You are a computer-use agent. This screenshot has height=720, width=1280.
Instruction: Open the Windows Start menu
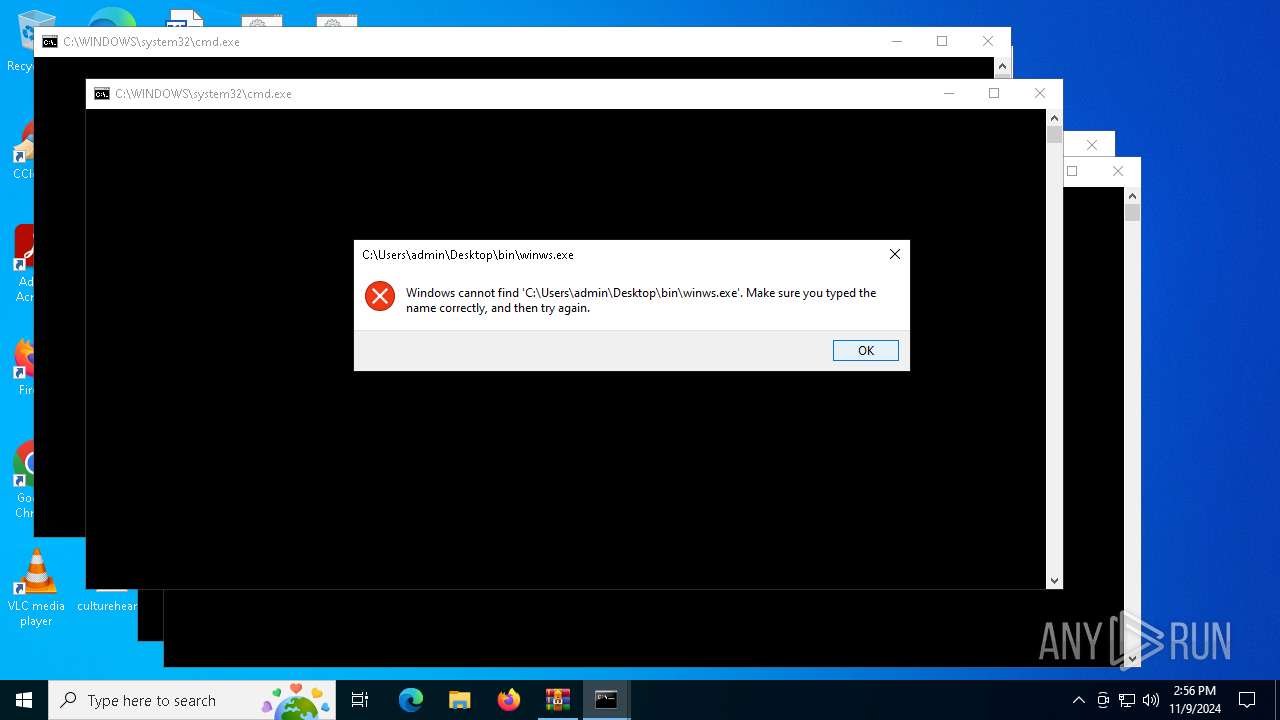[x=24, y=700]
